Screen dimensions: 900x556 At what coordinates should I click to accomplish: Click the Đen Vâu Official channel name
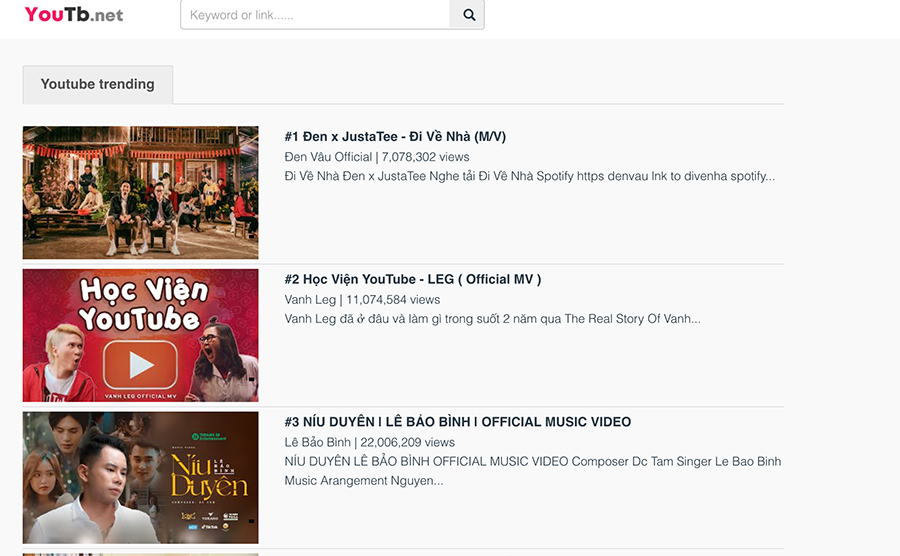328,157
